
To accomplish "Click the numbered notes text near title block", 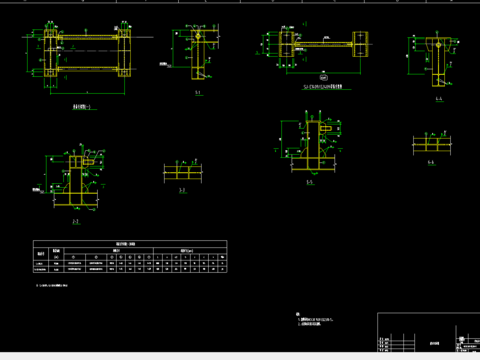I will [x=315, y=319].
